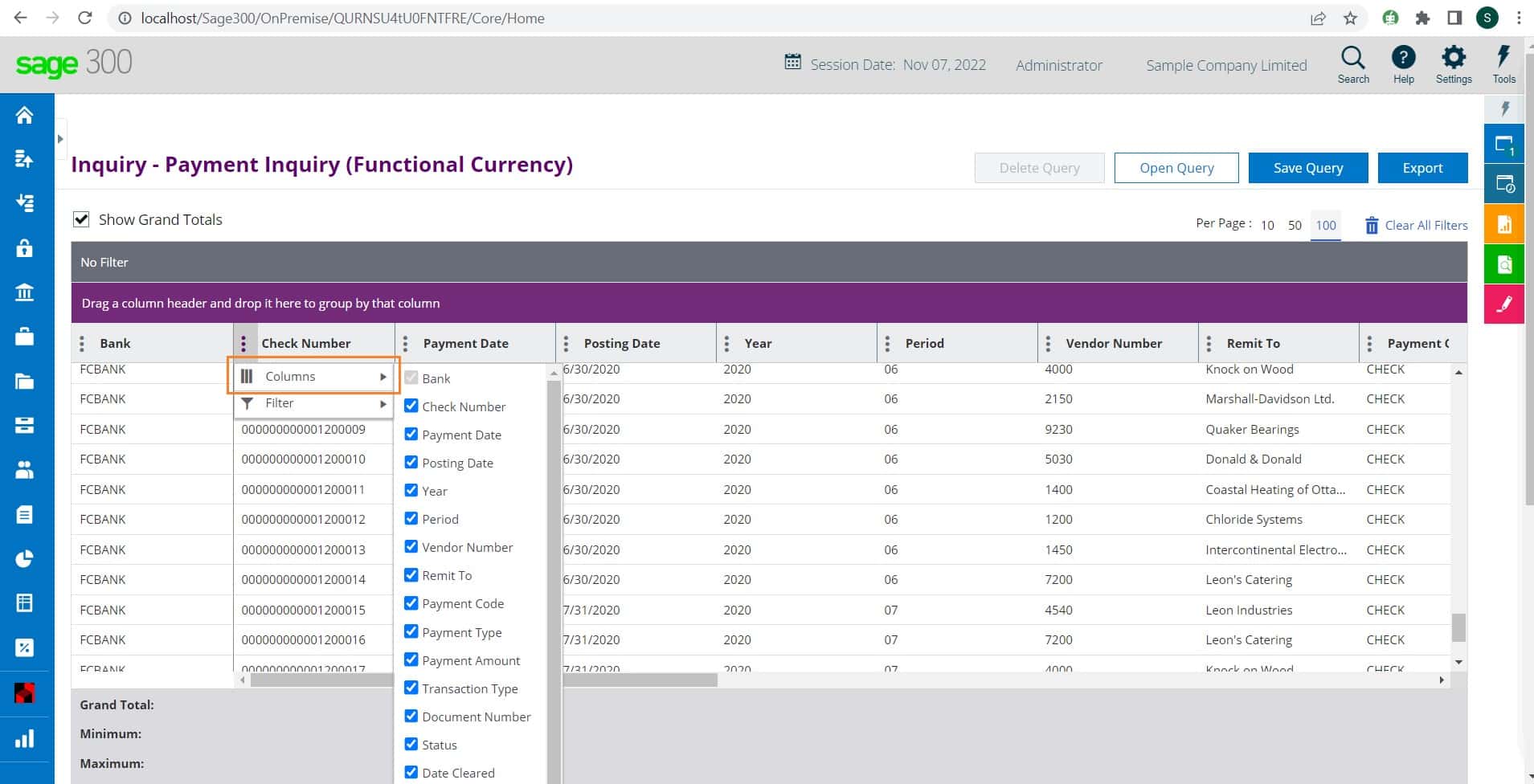
Task: Open Columns submenu entry
Action: tap(313, 376)
